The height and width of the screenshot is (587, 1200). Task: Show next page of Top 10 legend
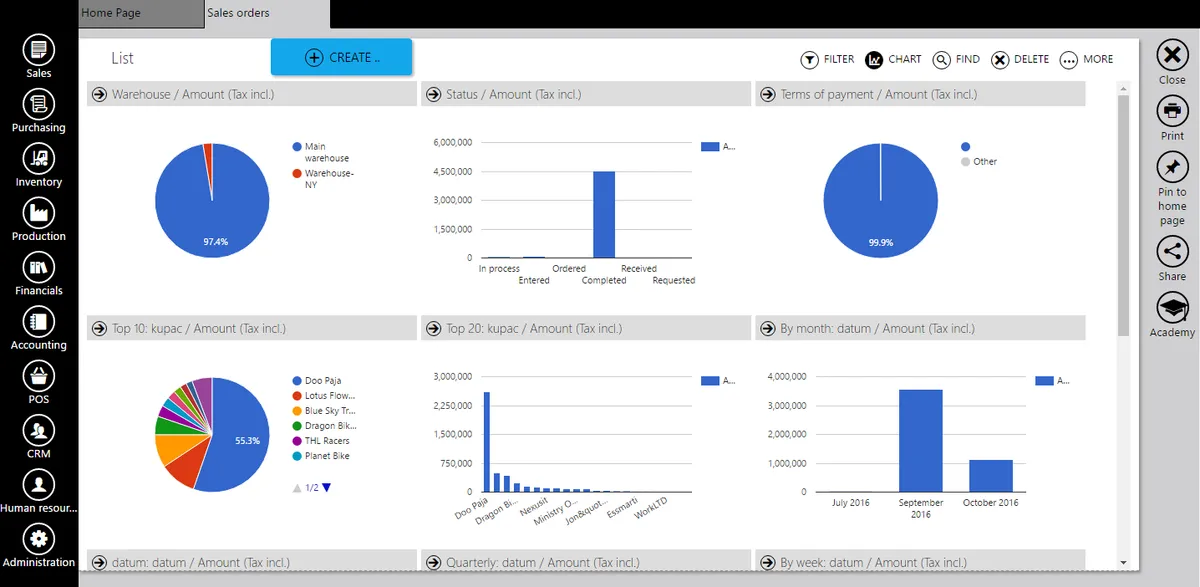click(x=326, y=488)
